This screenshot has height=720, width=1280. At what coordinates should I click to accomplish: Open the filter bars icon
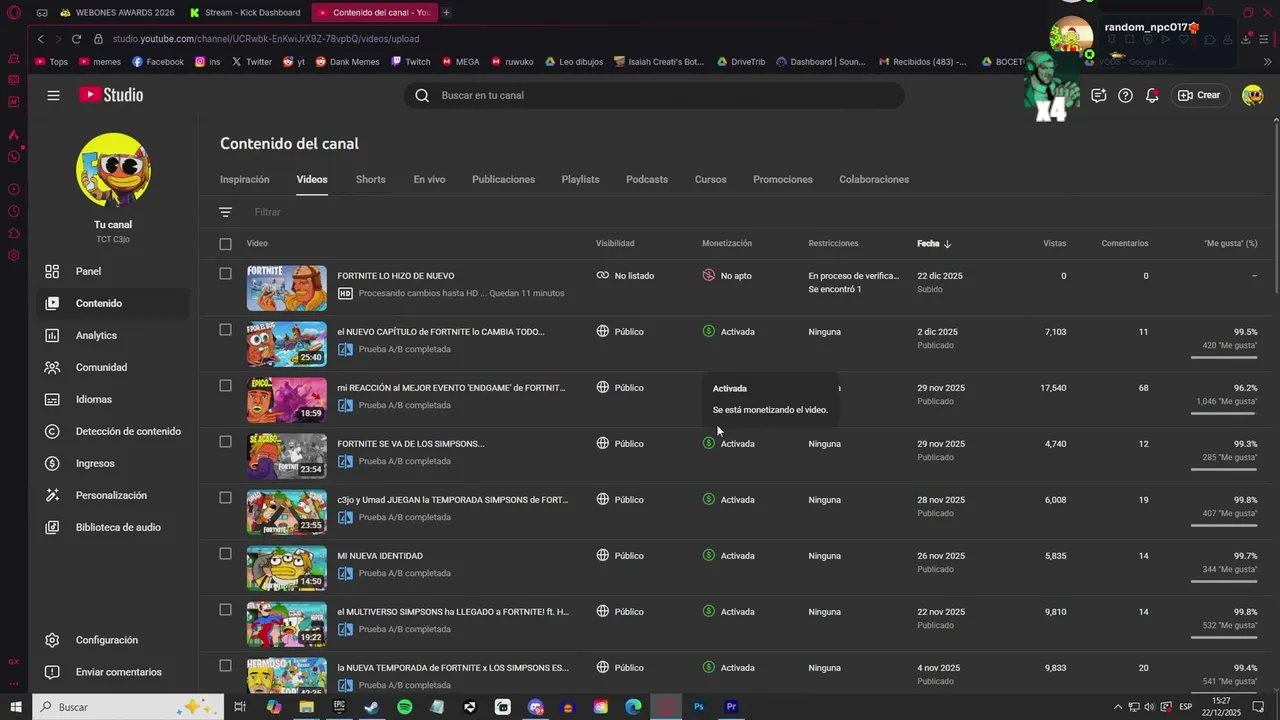pos(225,212)
